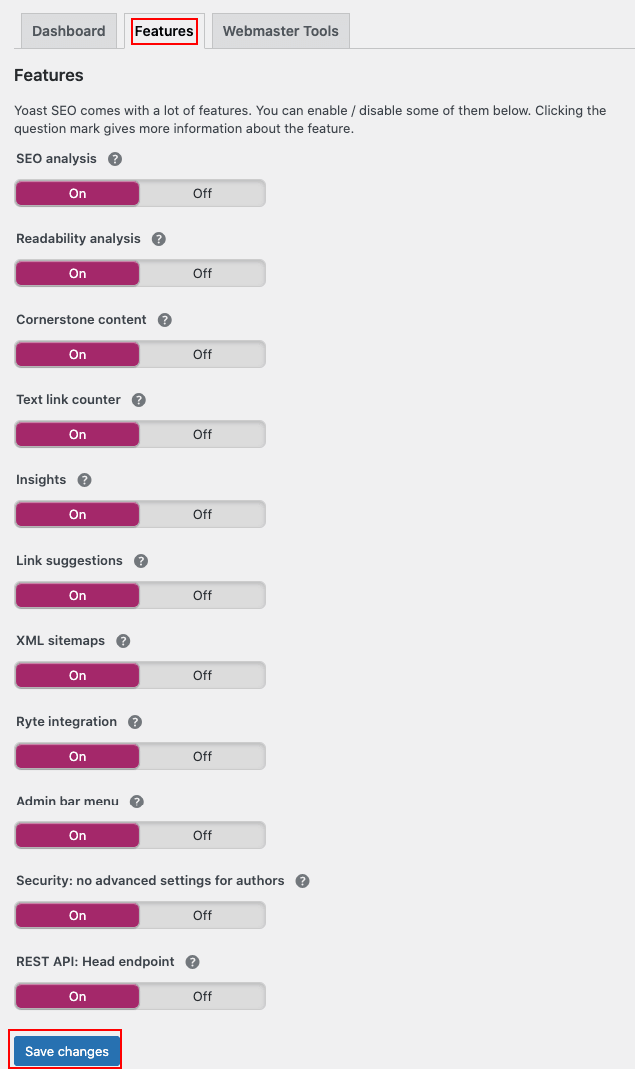The width and height of the screenshot is (635, 1069).
Task: Click the SEO analysis help question mark
Action: coord(115,159)
